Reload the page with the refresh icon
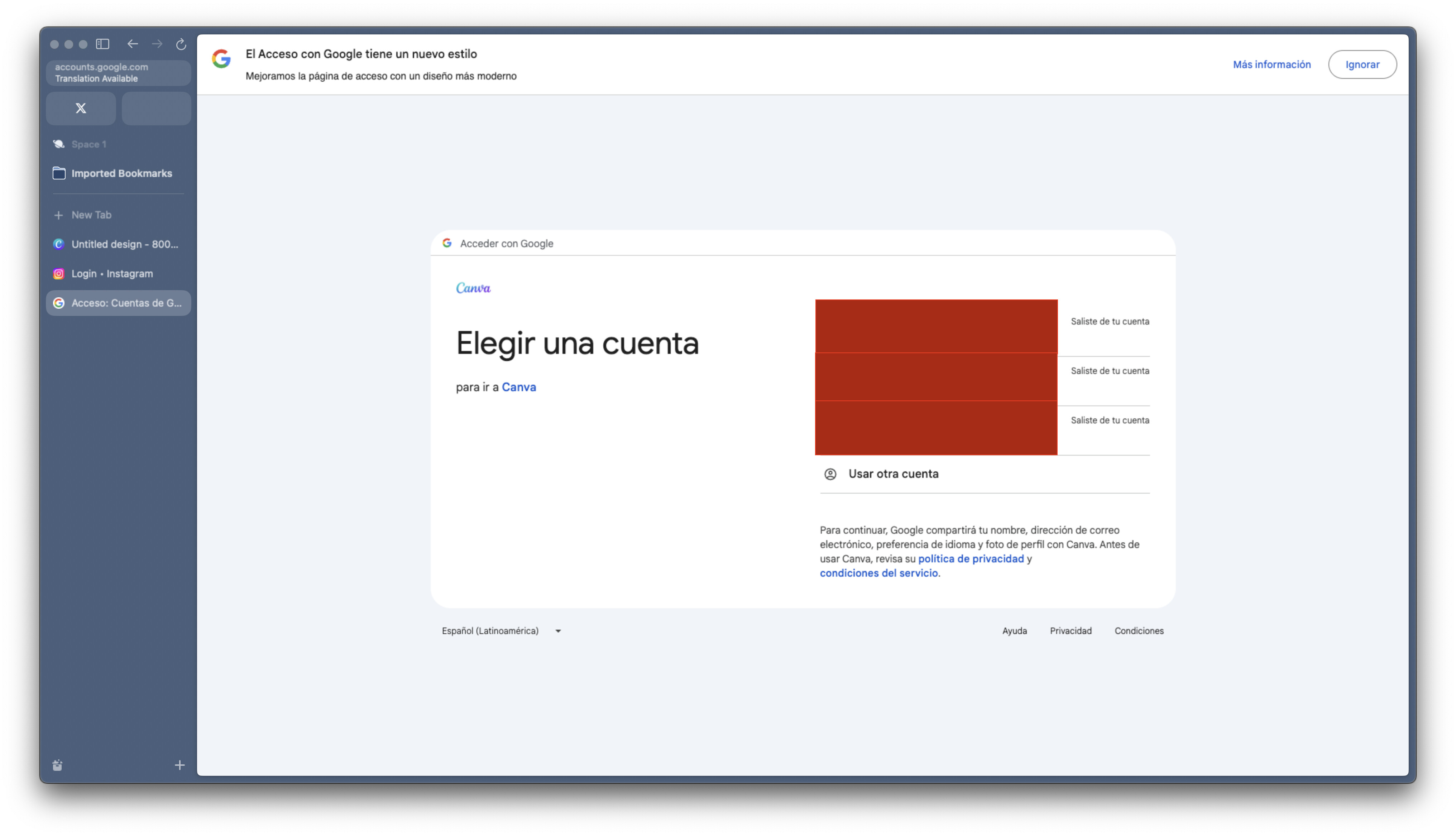 [181, 44]
